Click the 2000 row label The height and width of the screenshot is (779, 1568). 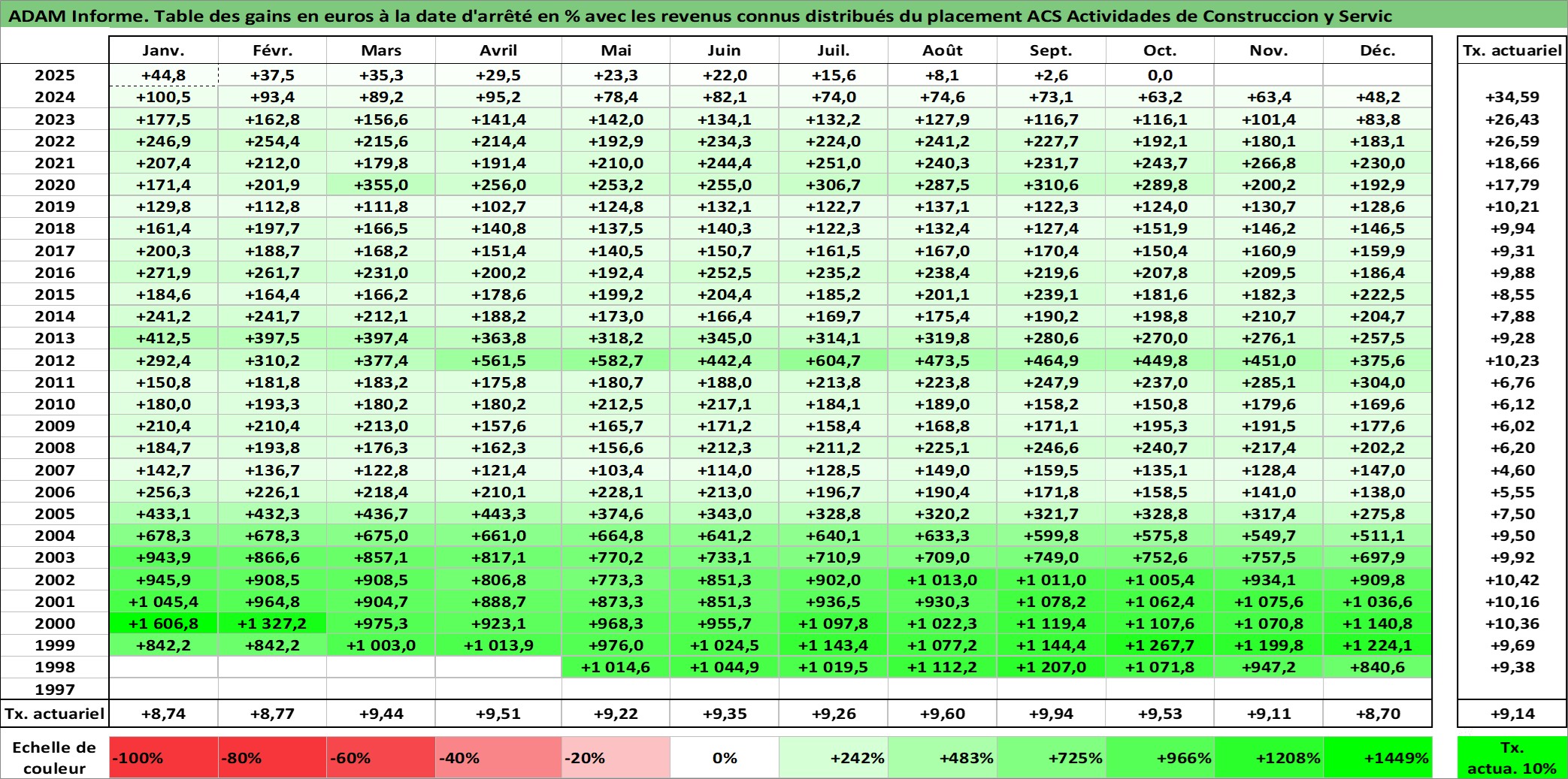[x=55, y=624]
